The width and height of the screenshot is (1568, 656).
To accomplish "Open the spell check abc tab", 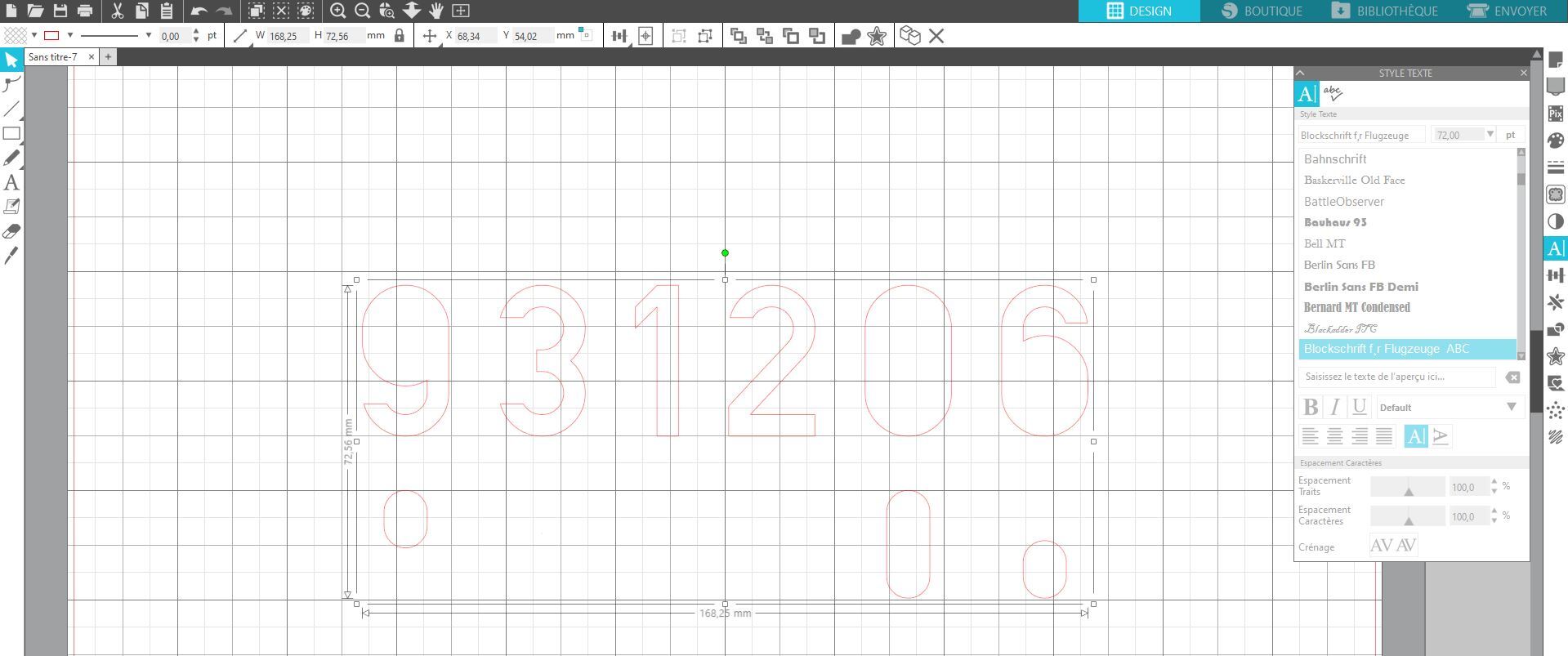I will point(1333,93).
